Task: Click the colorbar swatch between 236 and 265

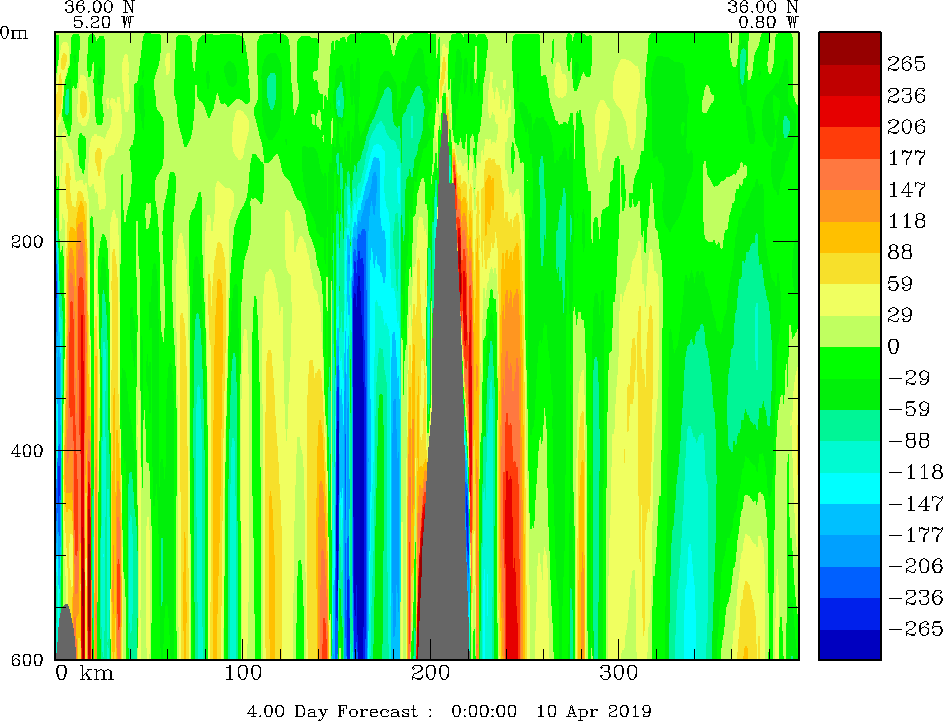Action: point(850,81)
